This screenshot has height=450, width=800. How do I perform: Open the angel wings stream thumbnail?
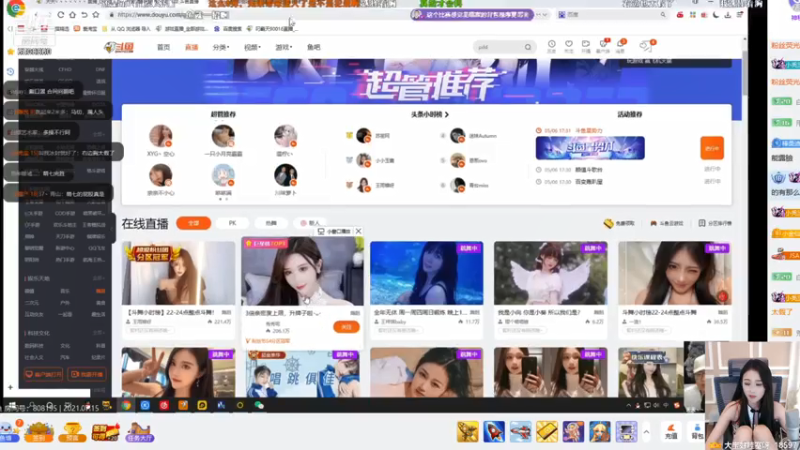551,273
